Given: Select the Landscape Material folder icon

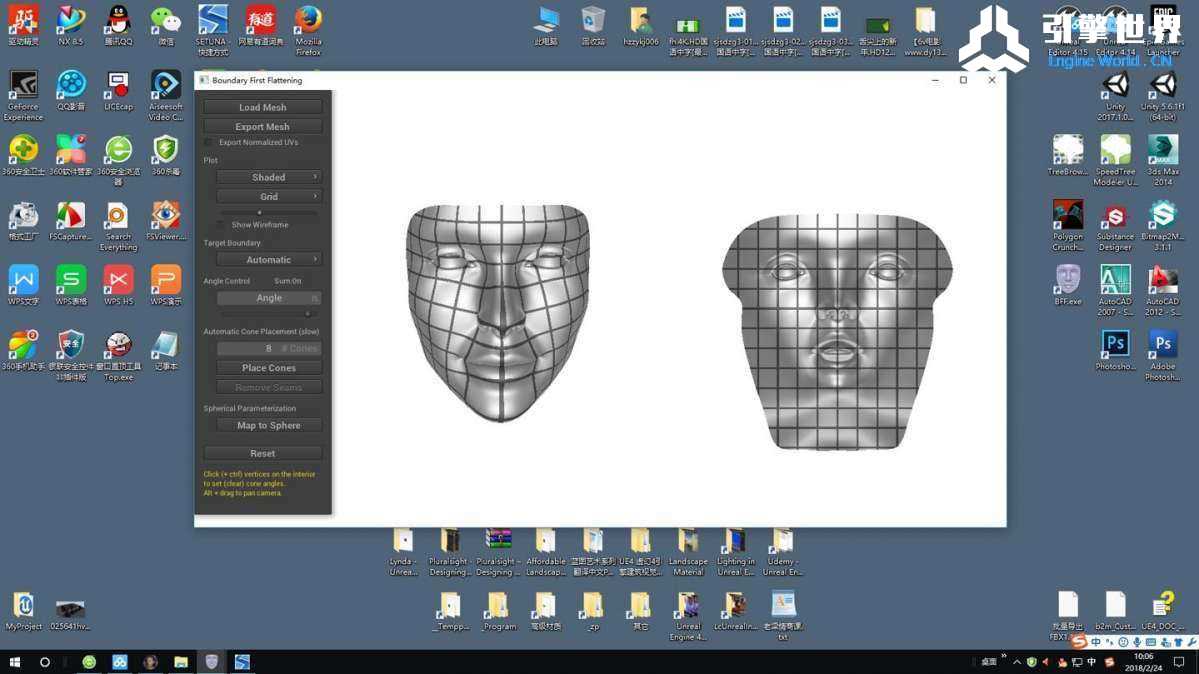Looking at the screenshot, I should click(x=687, y=552).
